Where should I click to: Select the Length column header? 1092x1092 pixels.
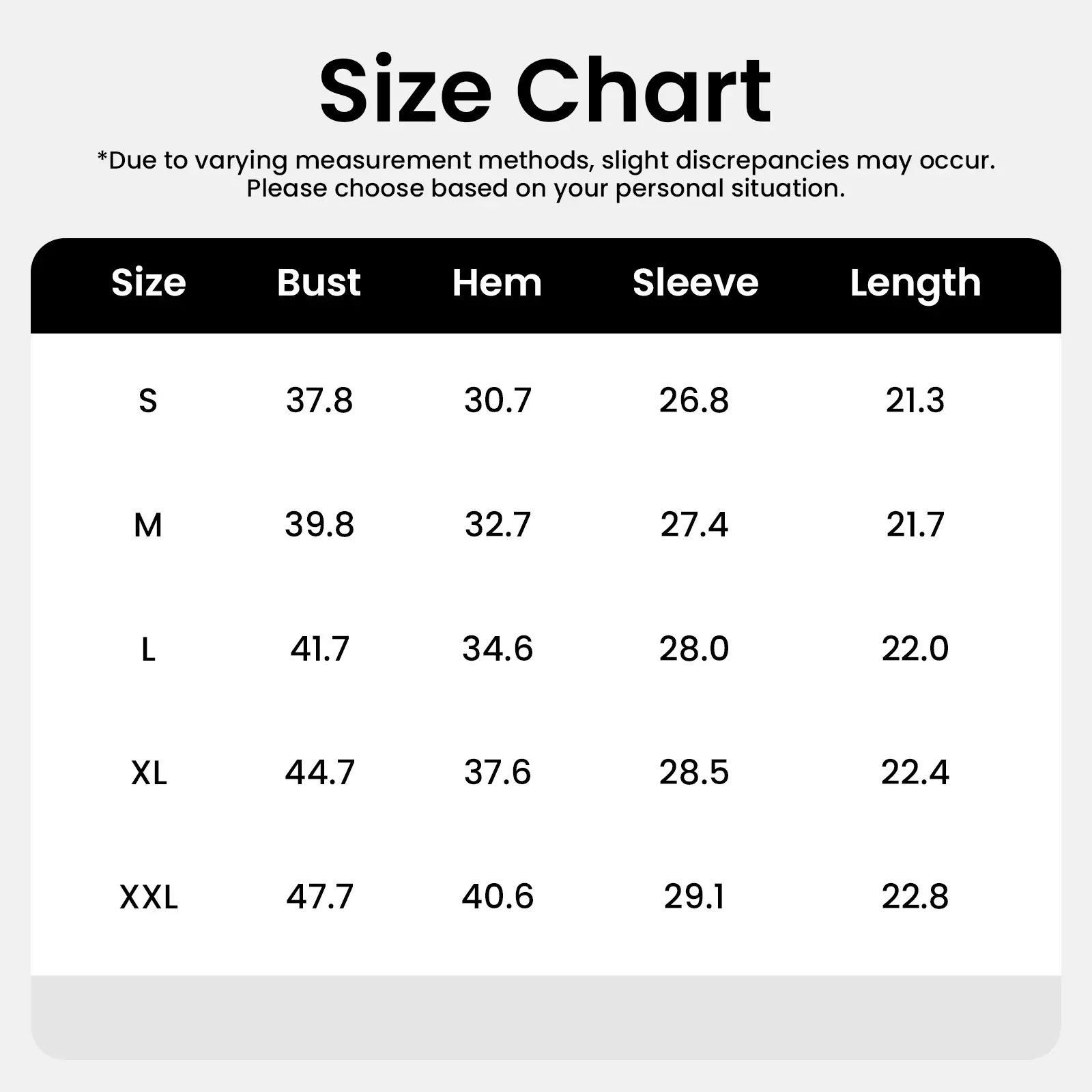(915, 284)
